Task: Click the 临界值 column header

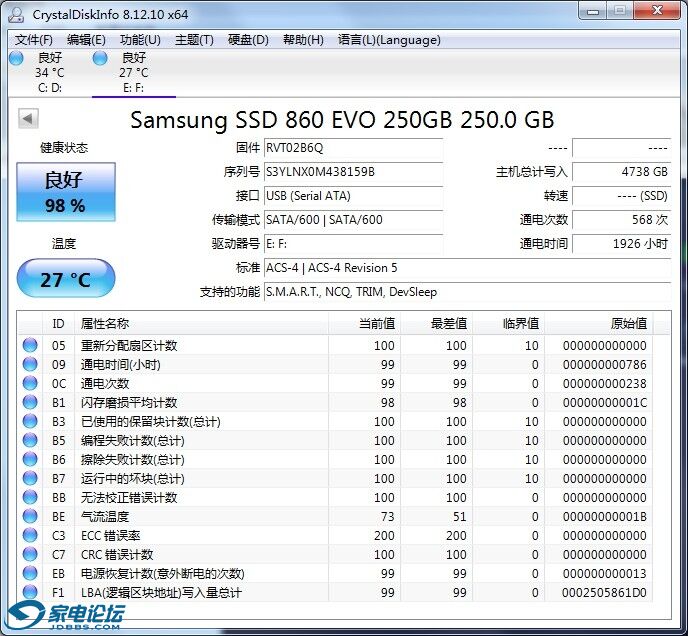Action: 509,323
